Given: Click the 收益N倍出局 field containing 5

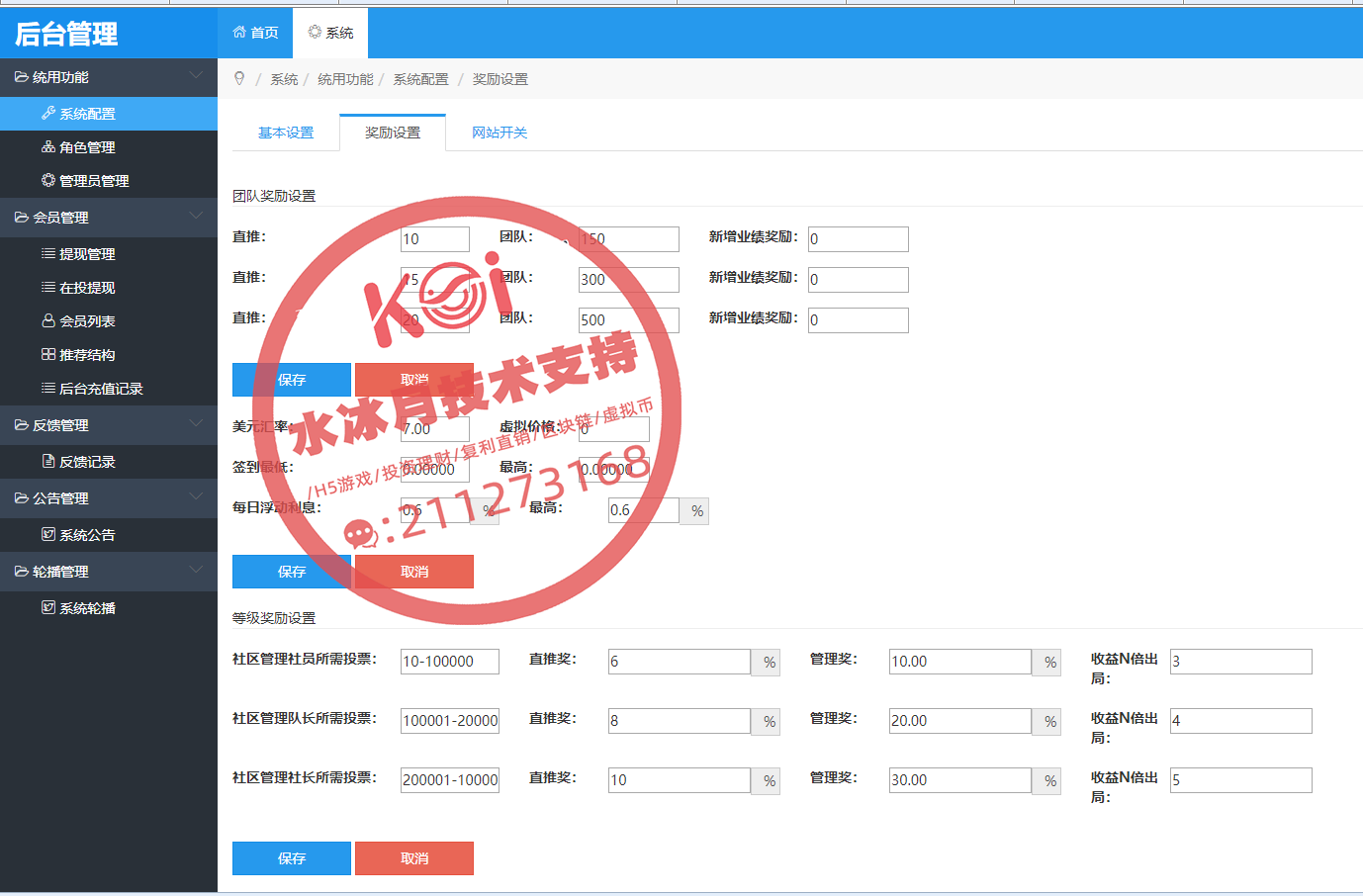Looking at the screenshot, I should point(1241,780).
